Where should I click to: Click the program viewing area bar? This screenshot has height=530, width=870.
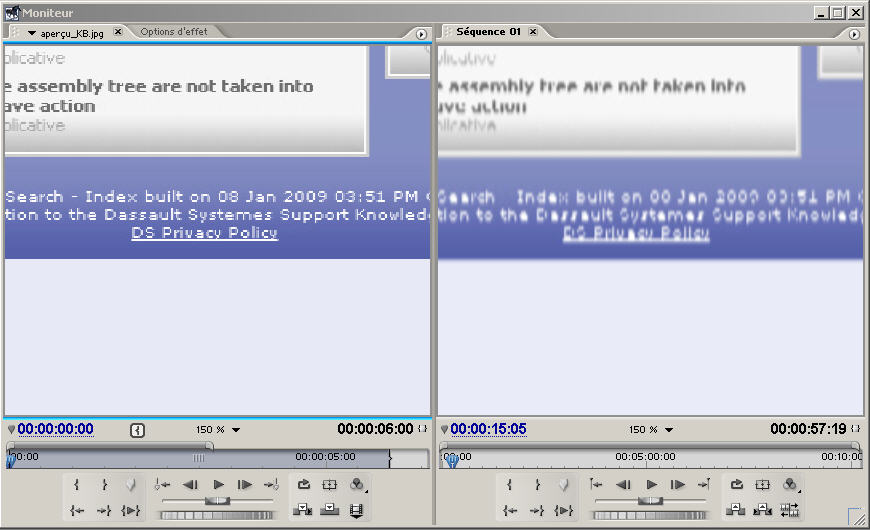[650, 445]
